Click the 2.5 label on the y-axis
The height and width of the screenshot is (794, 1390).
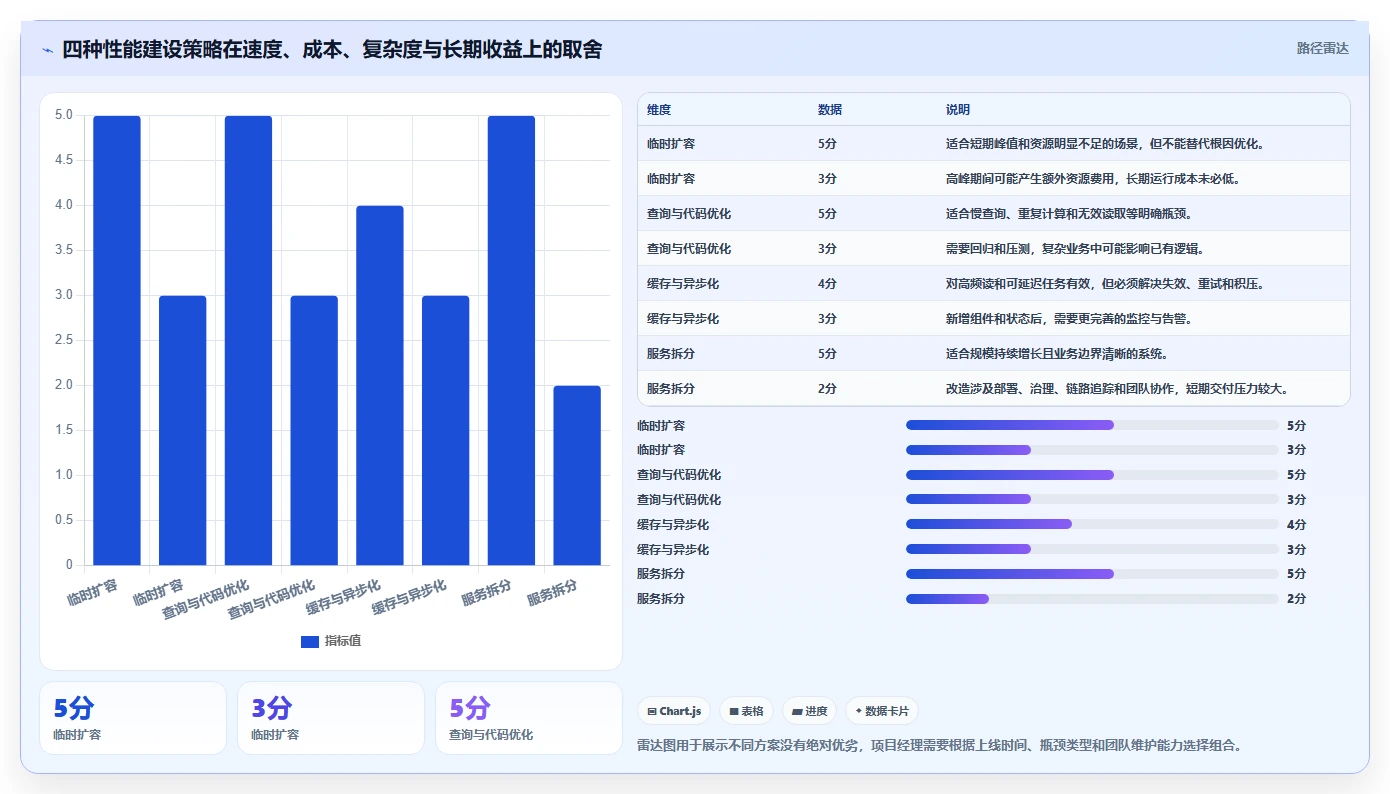[x=64, y=340]
